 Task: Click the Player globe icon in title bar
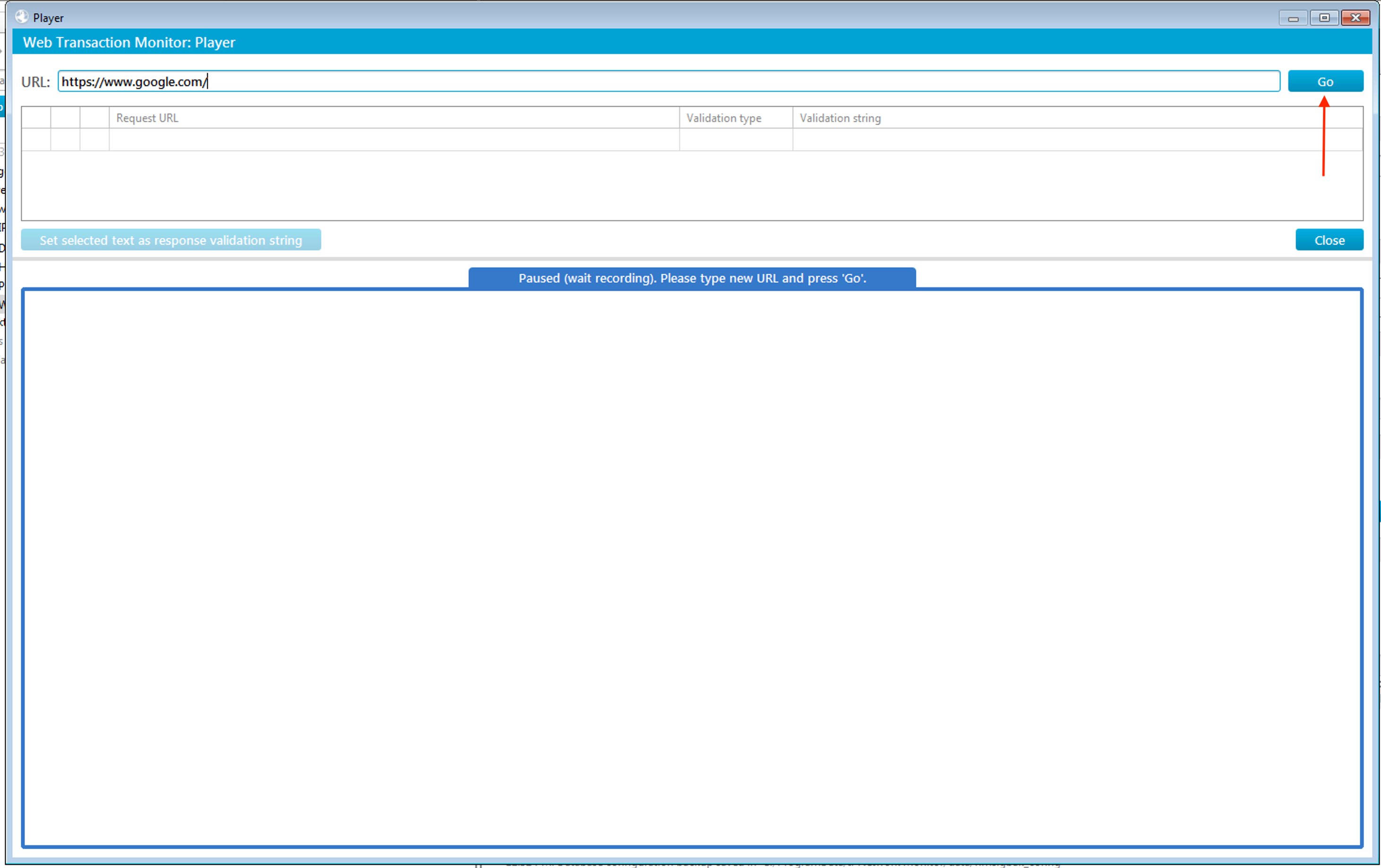(x=22, y=17)
